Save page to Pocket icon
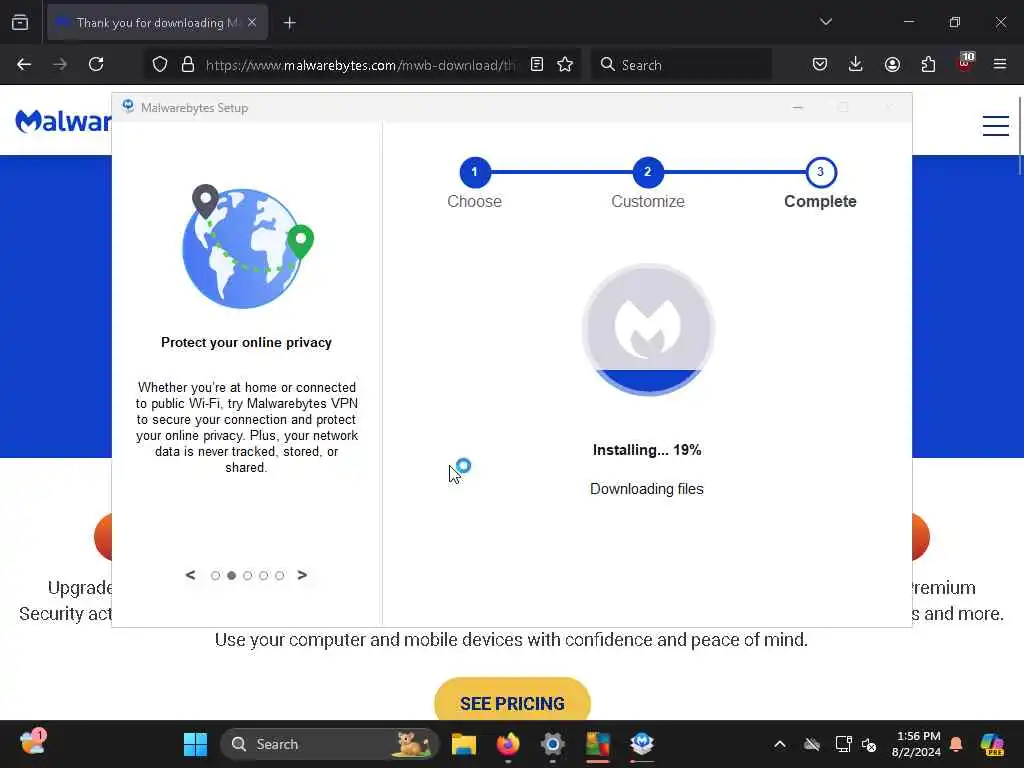The width and height of the screenshot is (1024, 768). (820, 64)
